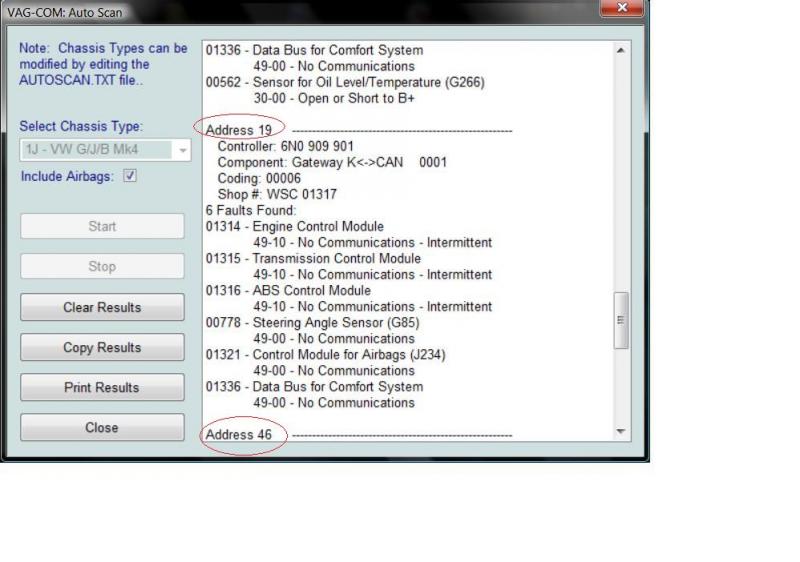Click the 'VAG-COM: Auto Scan' title text

[x=65, y=12]
